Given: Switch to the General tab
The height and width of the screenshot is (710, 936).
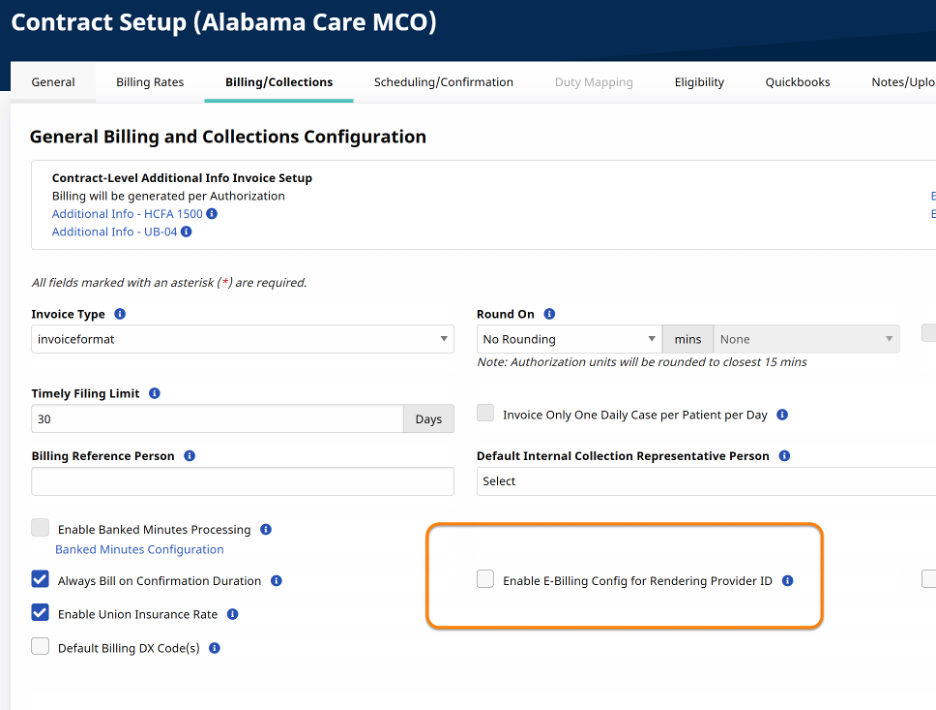Looking at the screenshot, I should pyautogui.click(x=53, y=82).
